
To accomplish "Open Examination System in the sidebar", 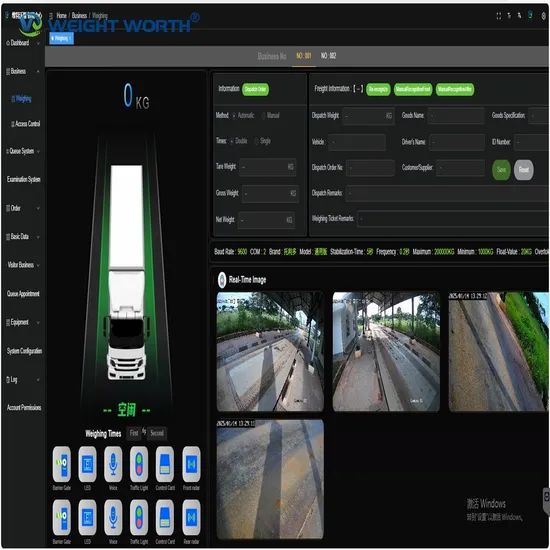I will coord(24,180).
